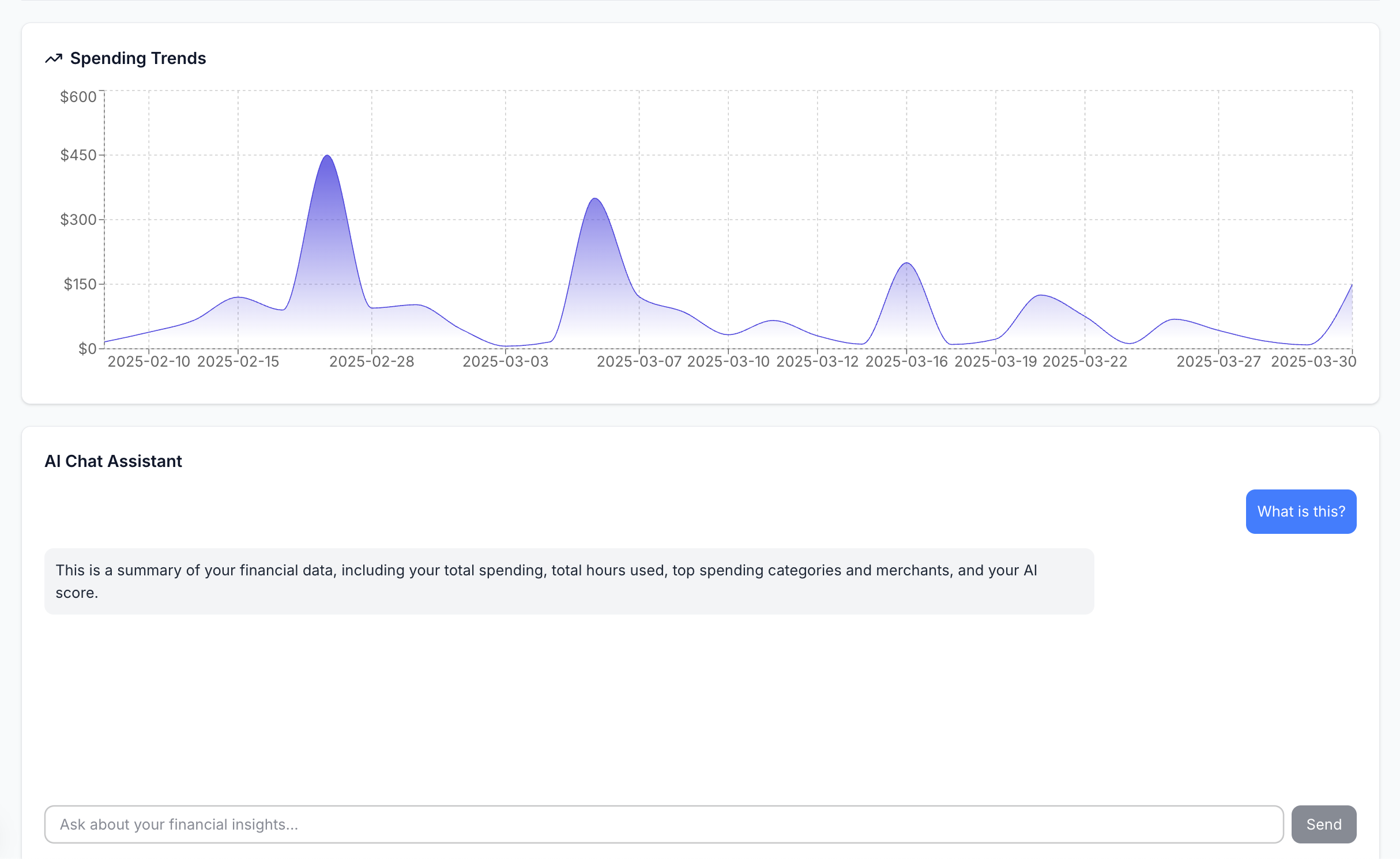The height and width of the screenshot is (859, 1400).
Task: Click the 2025-02-28 x-axis date label
Action: [x=371, y=361]
